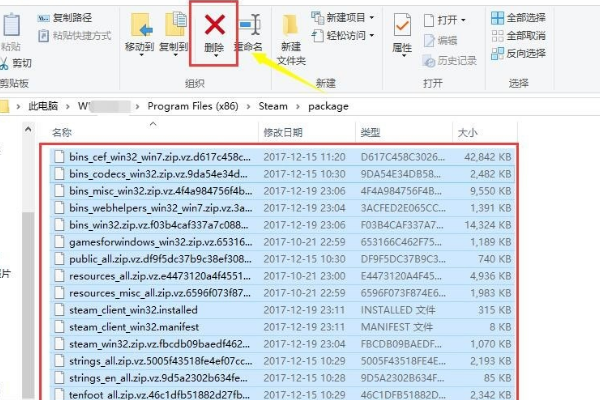Expand chevron after 此电脑 in breadcrumb
This screenshot has height=400, width=600.
point(68,106)
